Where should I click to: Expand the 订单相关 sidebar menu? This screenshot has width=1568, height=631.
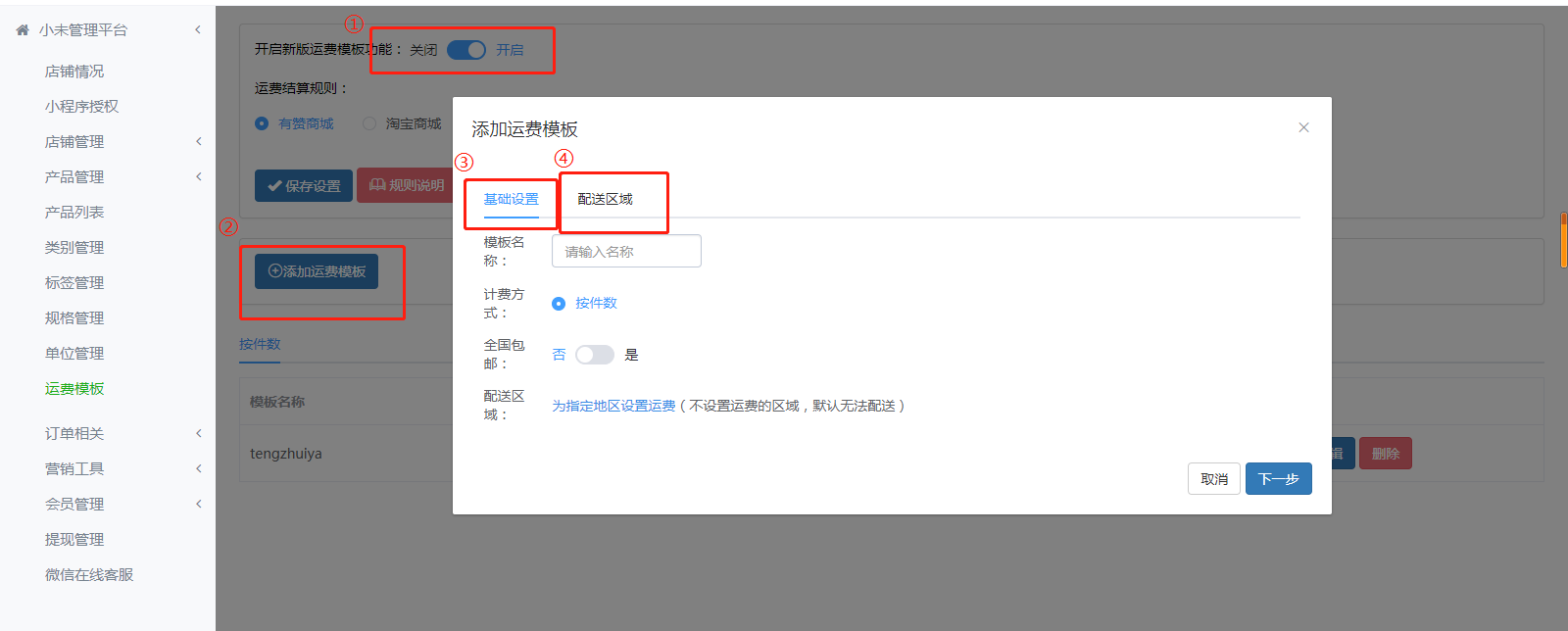[74, 434]
